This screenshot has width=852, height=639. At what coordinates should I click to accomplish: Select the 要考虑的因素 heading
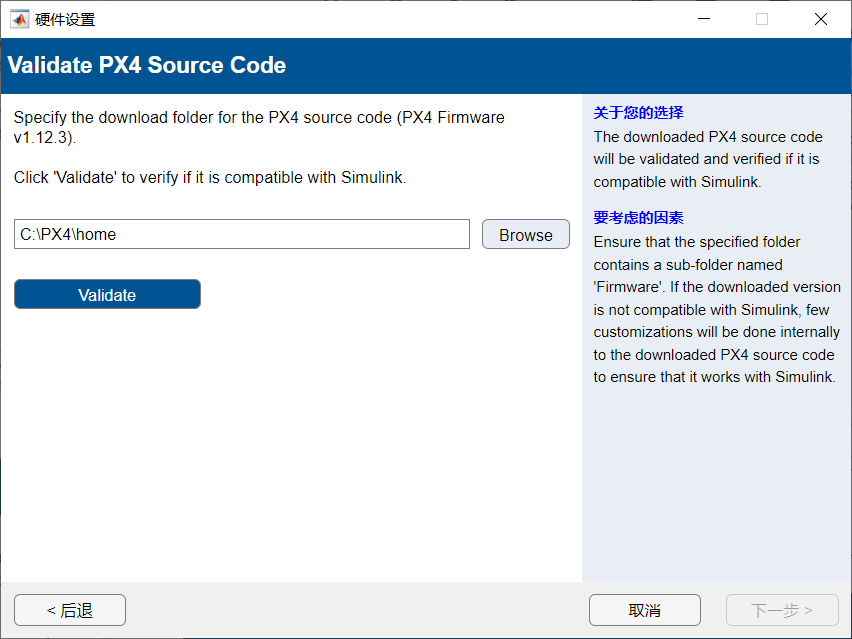(x=638, y=218)
